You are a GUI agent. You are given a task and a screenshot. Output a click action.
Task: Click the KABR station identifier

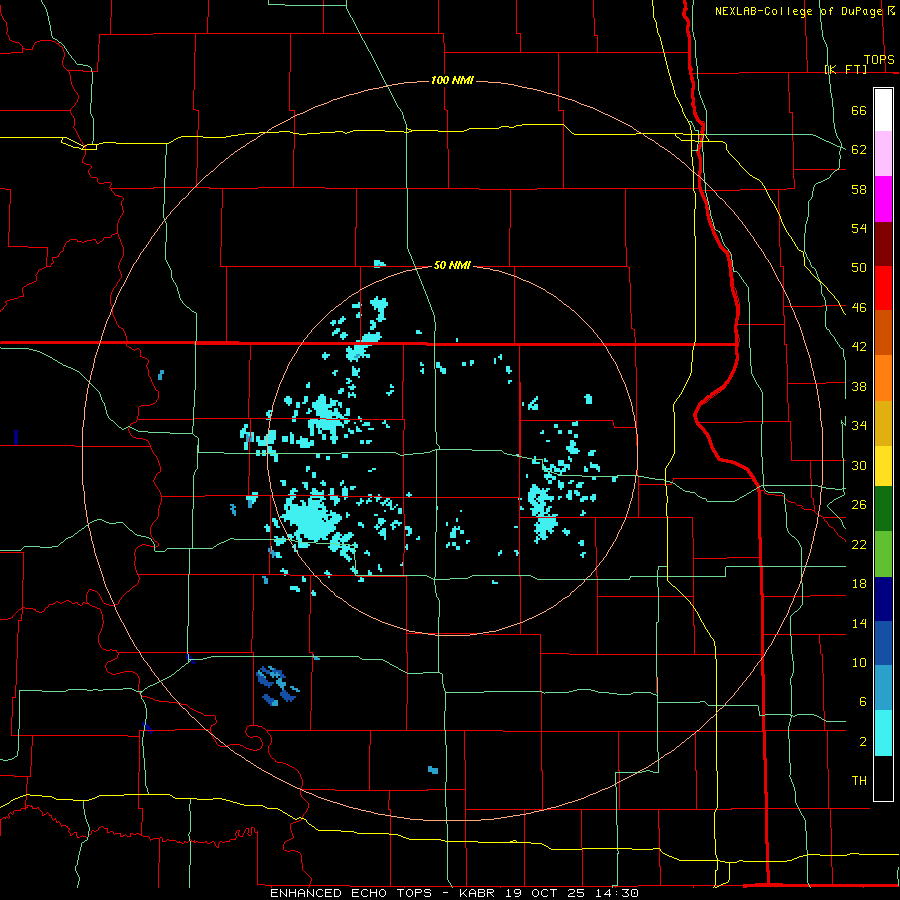(x=477, y=893)
